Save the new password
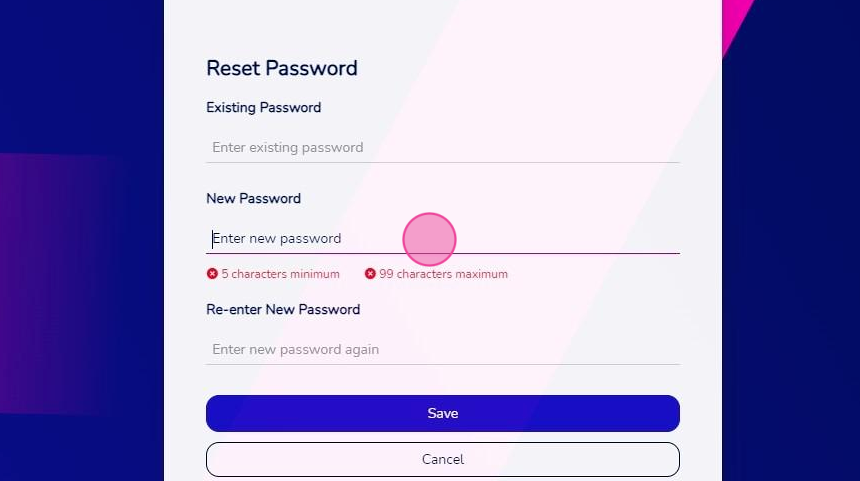Image resolution: width=860 pixels, height=481 pixels. (x=443, y=414)
